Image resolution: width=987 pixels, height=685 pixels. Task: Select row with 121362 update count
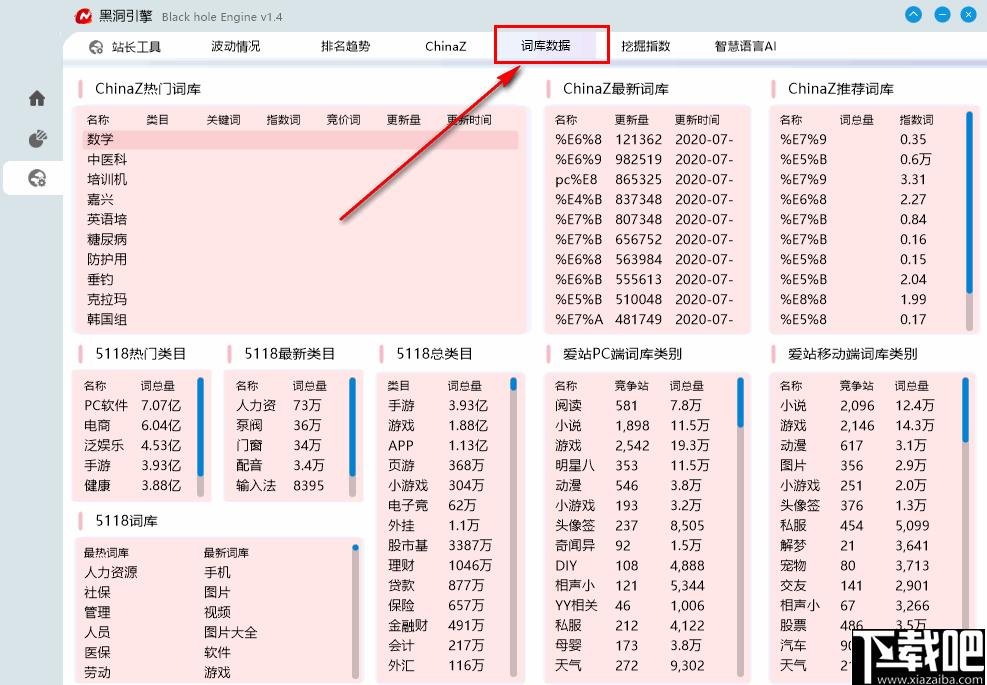click(645, 140)
